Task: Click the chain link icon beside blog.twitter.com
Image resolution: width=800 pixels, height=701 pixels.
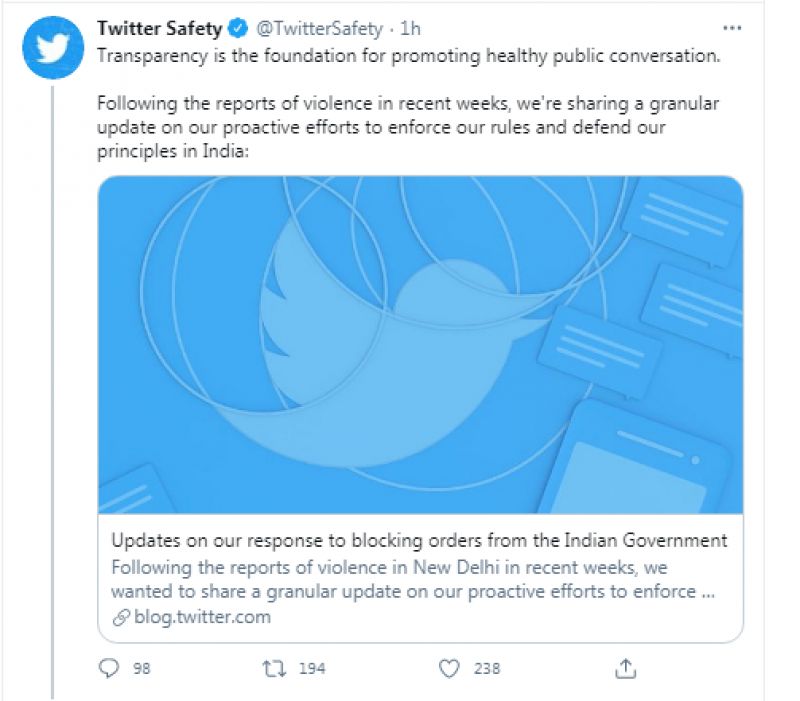Action: 121,616
